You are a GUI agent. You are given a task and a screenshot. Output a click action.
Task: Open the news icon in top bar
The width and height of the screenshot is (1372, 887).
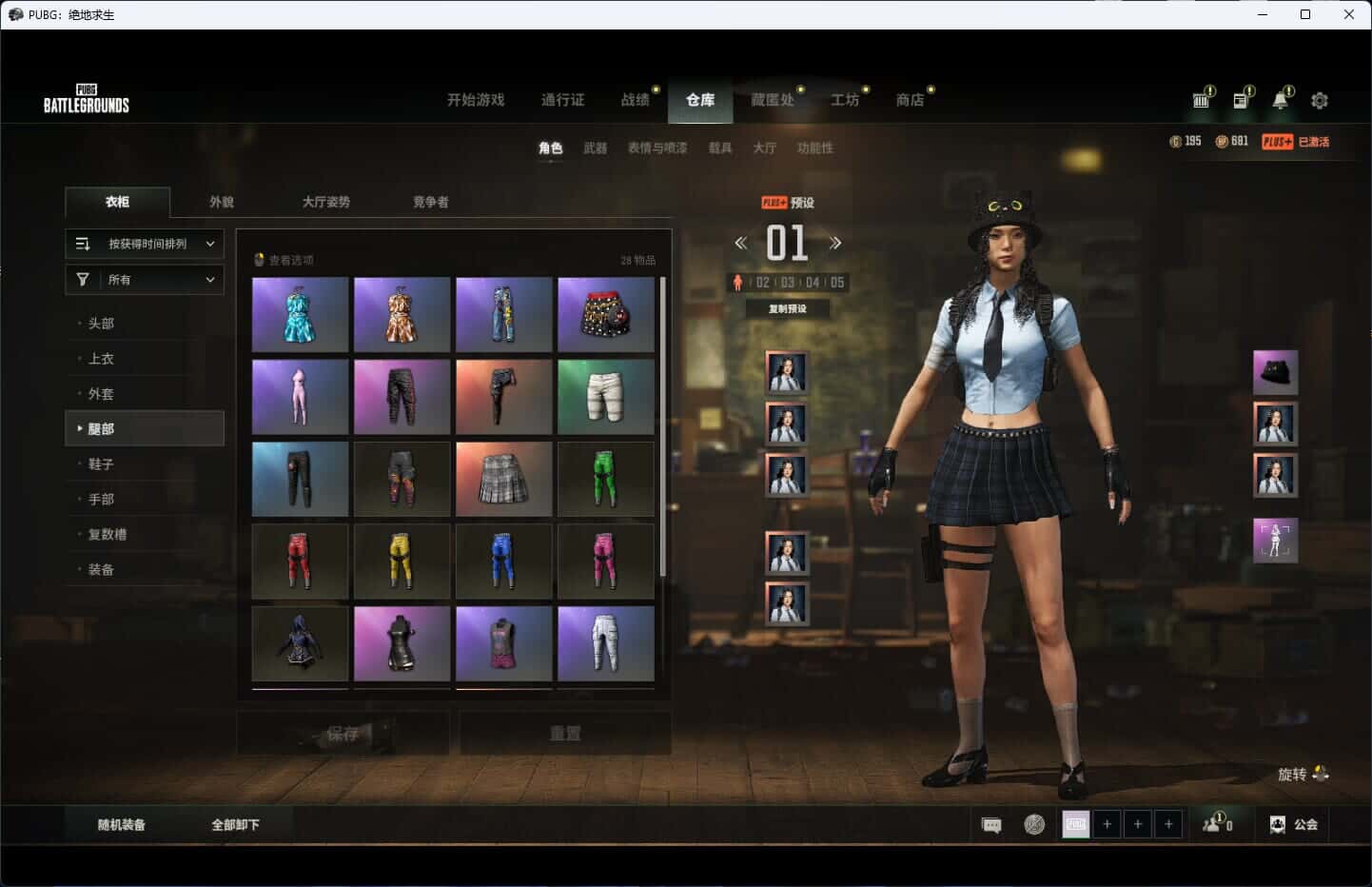point(1241,100)
